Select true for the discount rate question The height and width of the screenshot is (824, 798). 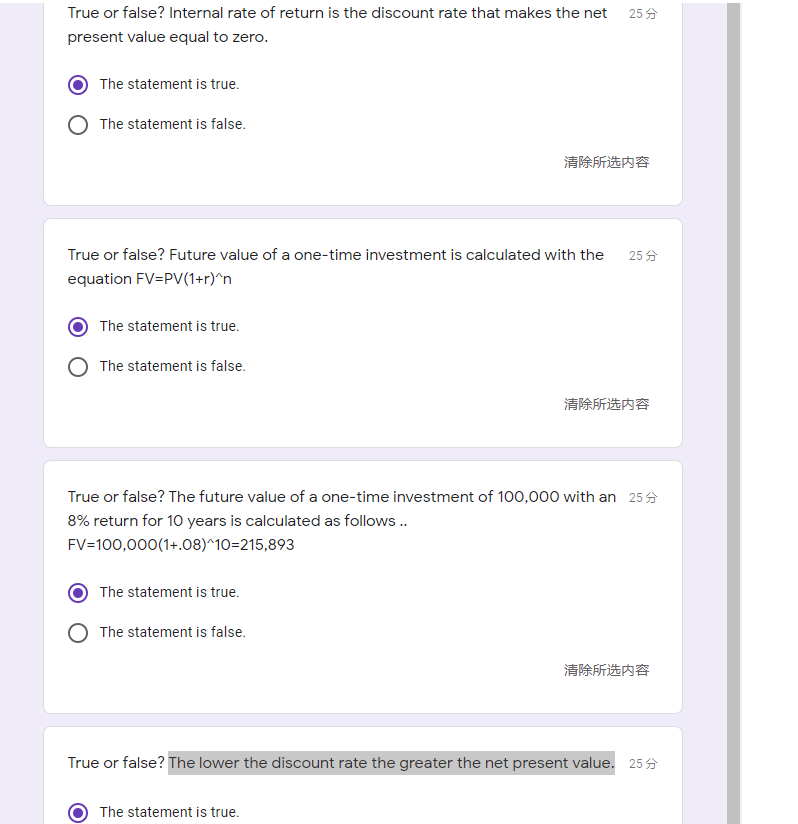tap(78, 813)
